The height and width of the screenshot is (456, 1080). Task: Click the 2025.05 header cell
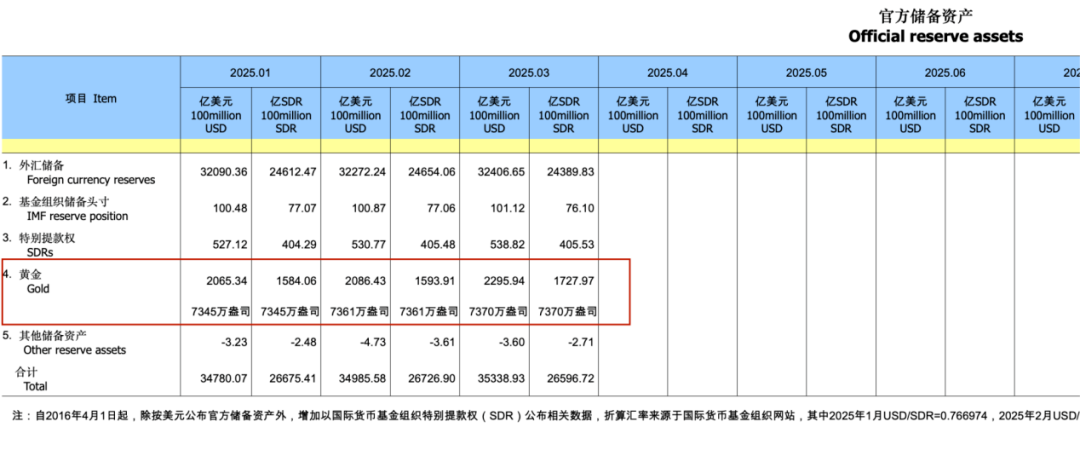point(807,72)
